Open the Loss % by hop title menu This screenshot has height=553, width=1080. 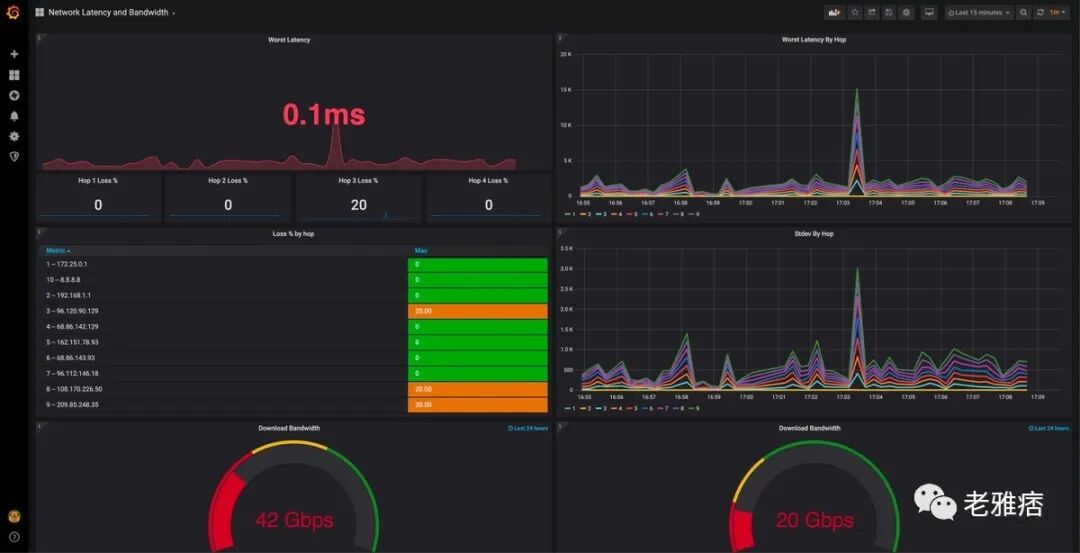click(x=293, y=234)
